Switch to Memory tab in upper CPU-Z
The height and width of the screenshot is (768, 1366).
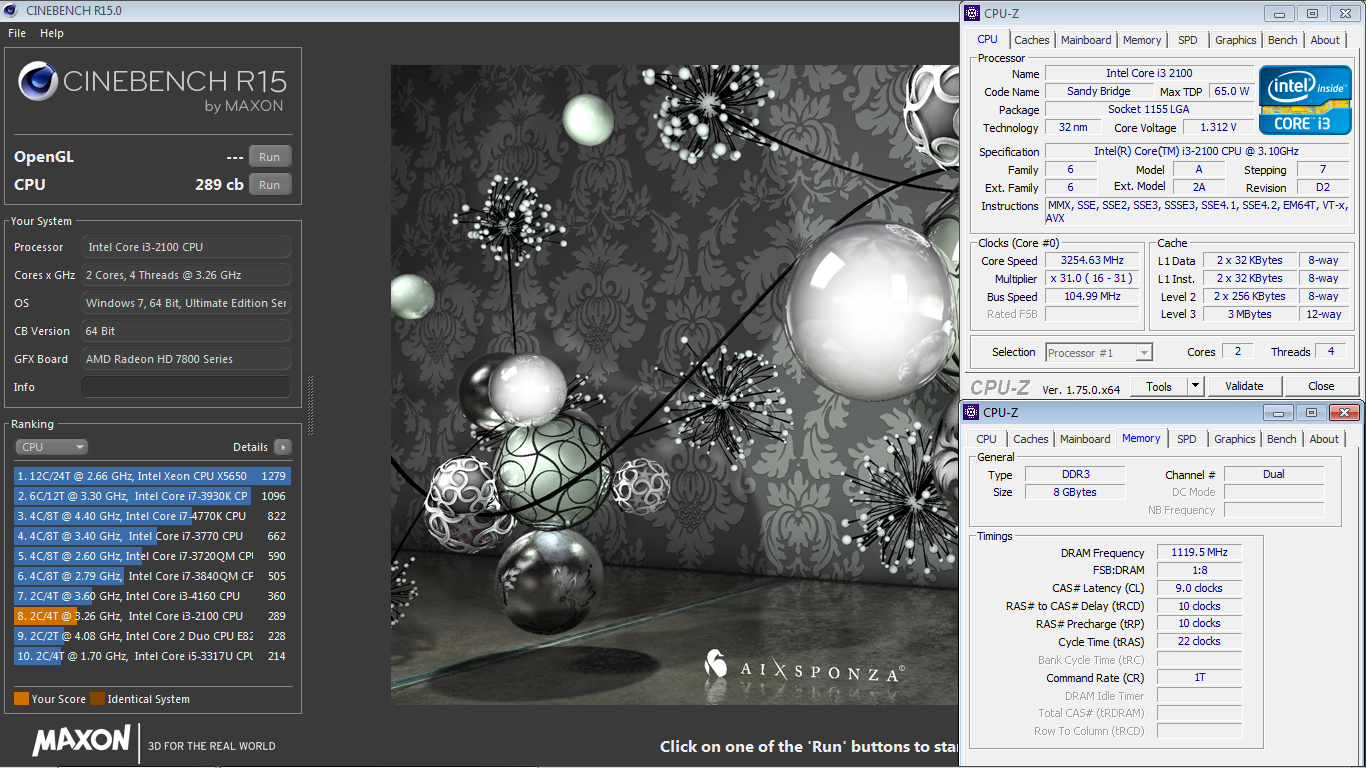coord(1142,40)
